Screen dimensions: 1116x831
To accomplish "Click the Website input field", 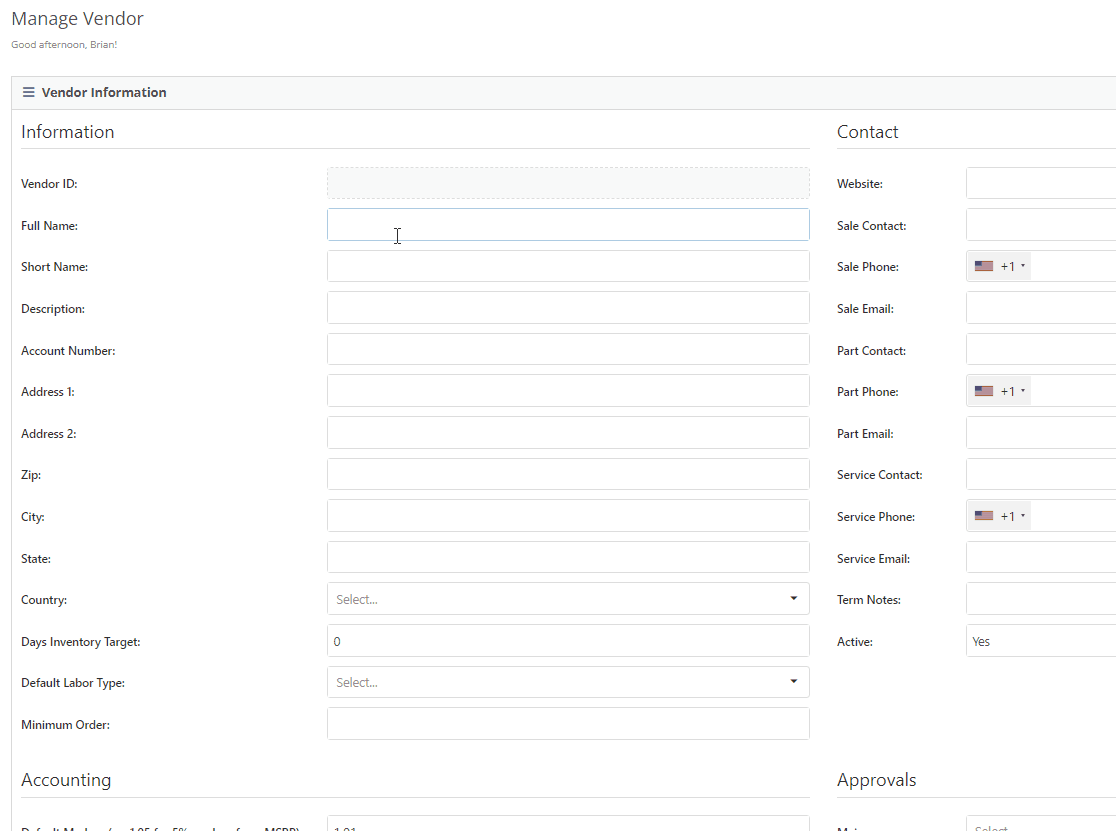I will point(1041,183).
